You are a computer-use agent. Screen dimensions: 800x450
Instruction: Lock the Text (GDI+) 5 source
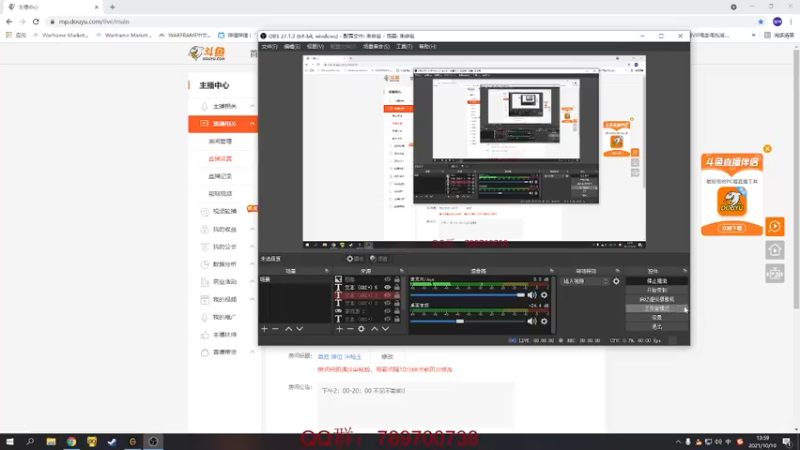[397, 287]
